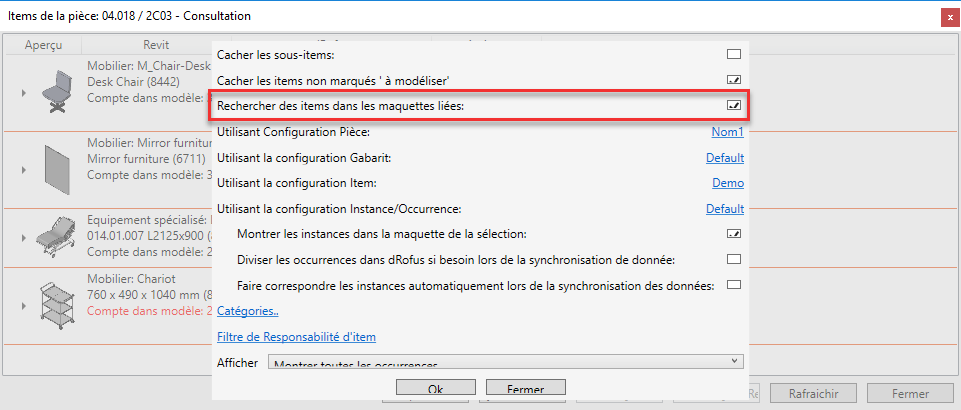Image resolution: width=961 pixels, height=410 pixels.
Task: Click the 'Aperçu' column header
Action: click(x=44, y=45)
